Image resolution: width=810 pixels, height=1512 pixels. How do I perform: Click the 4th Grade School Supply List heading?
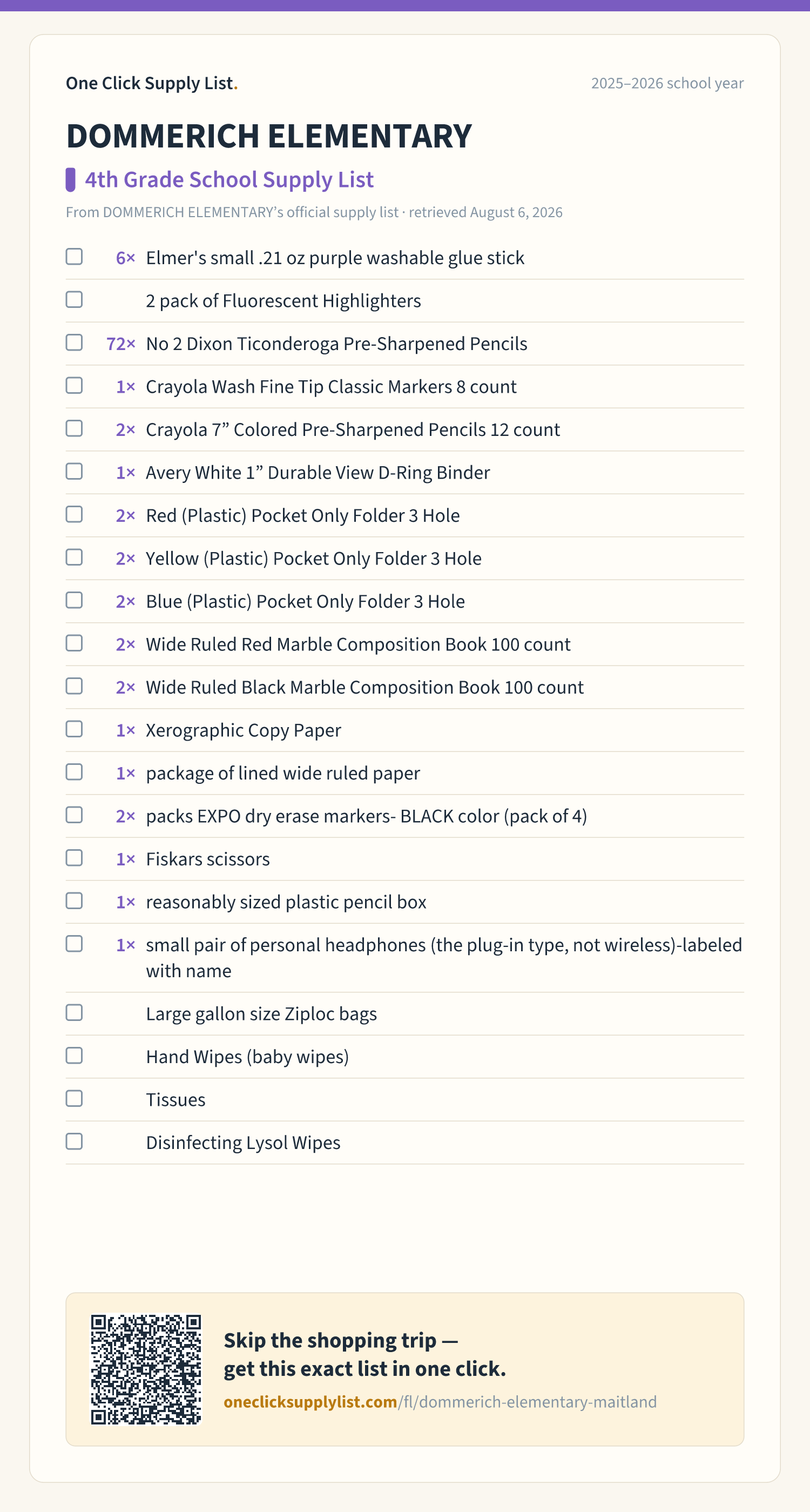pos(229,179)
